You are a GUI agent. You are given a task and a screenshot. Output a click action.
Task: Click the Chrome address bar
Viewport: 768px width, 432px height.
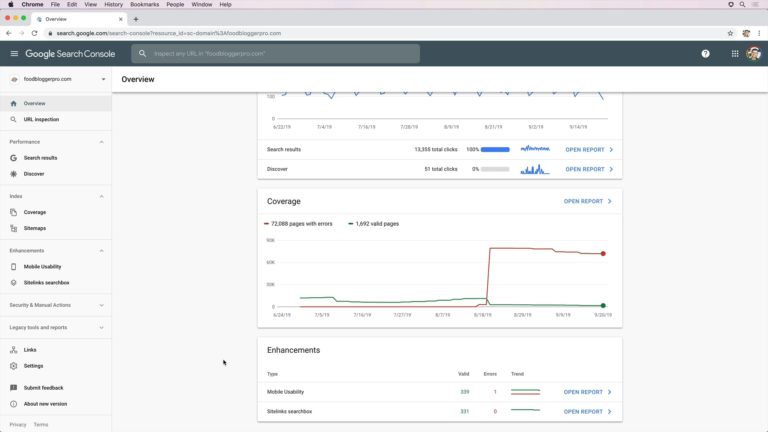tap(386, 33)
